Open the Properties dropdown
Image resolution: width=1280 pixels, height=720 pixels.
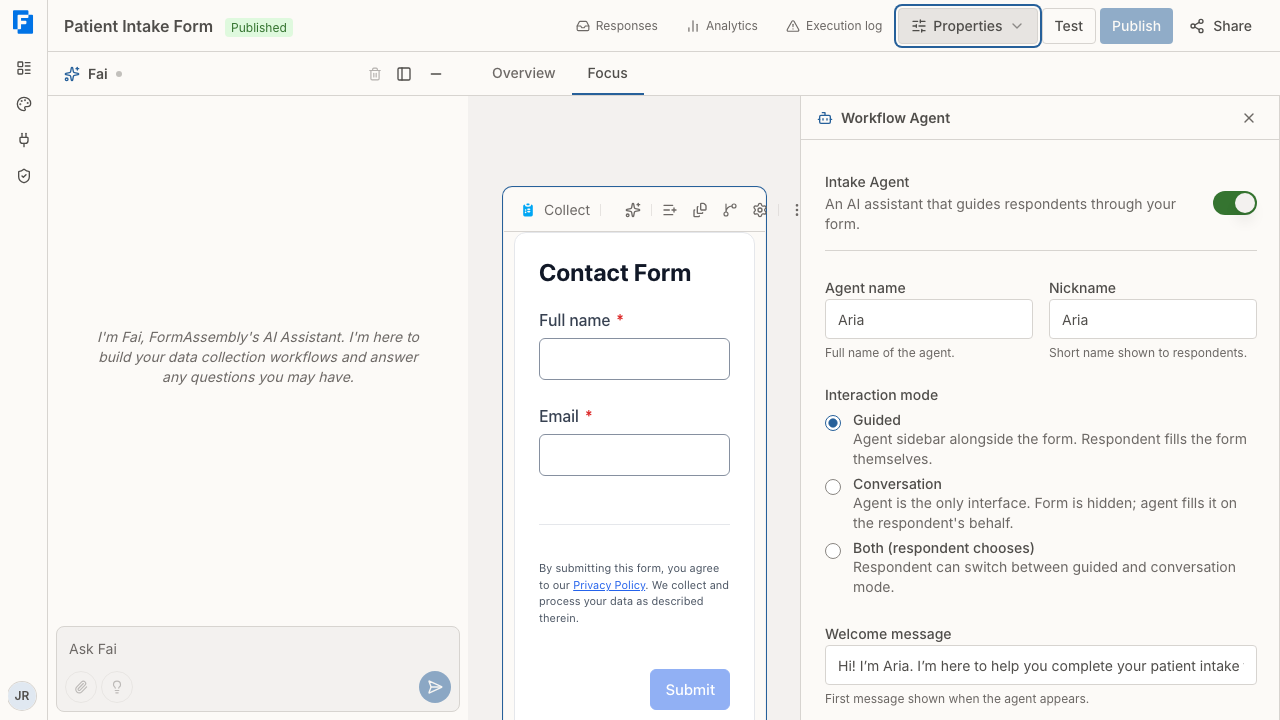[968, 26]
